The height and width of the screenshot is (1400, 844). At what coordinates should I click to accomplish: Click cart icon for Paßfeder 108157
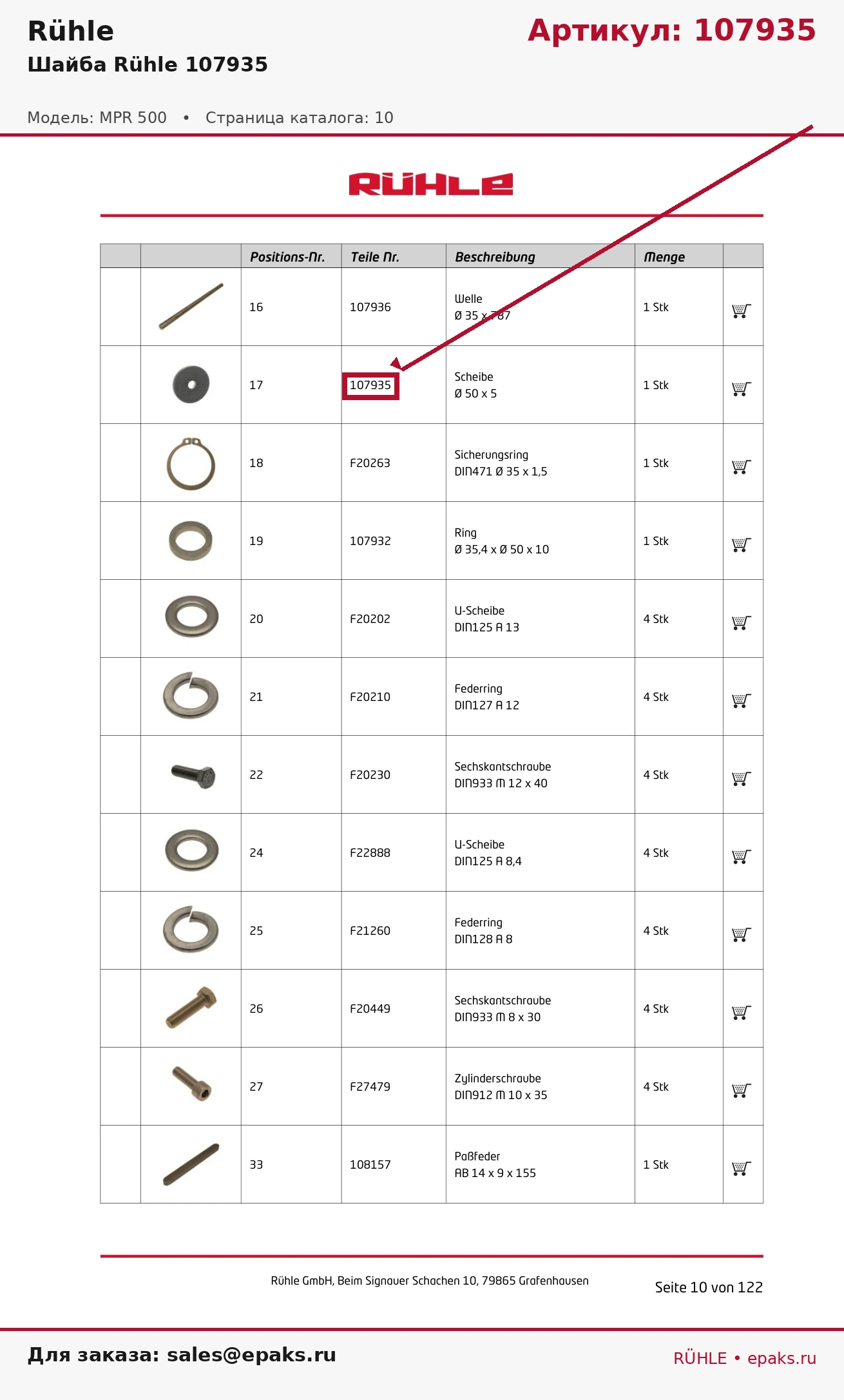tap(742, 1169)
